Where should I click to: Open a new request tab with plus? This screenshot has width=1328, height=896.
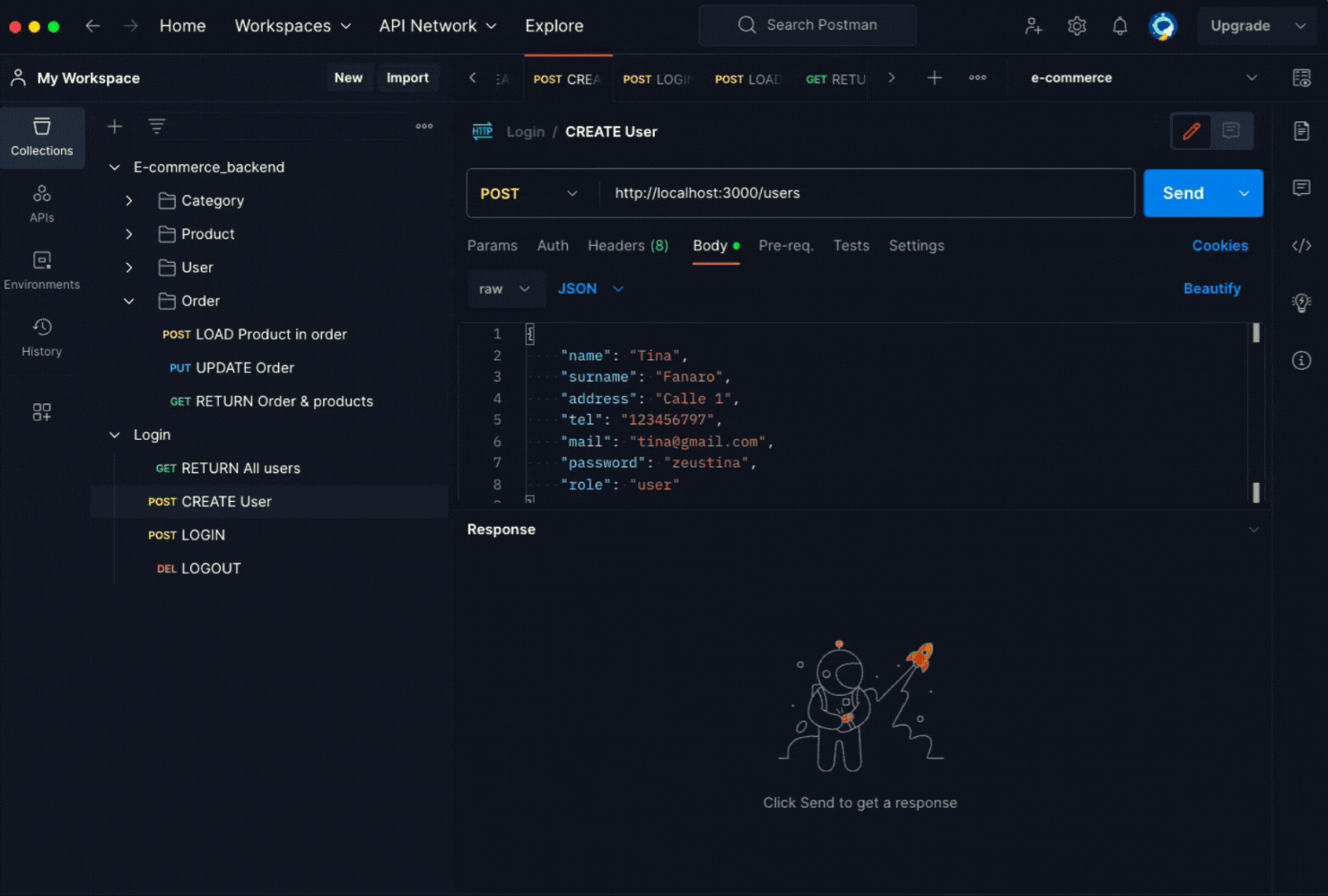[935, 78]
